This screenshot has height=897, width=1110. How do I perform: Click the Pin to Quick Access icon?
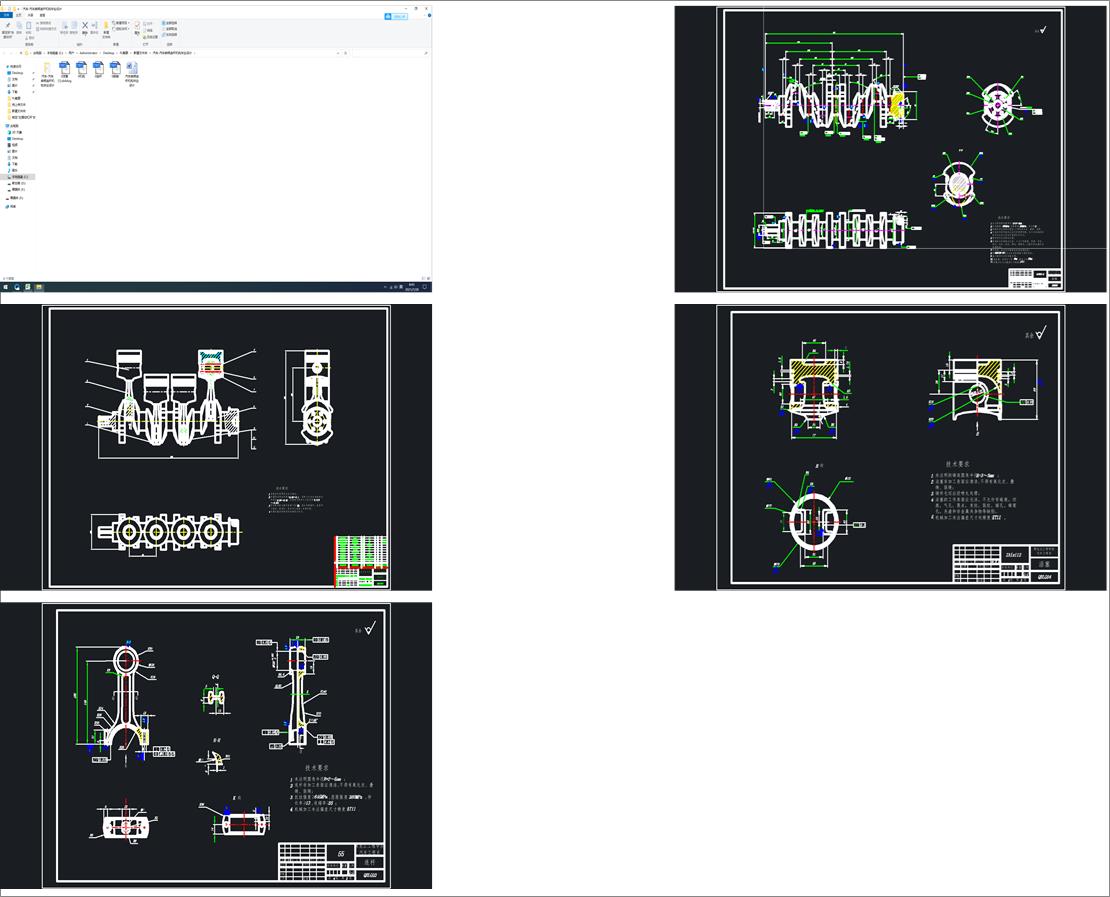pyautogui.click(x=7, y=27)
